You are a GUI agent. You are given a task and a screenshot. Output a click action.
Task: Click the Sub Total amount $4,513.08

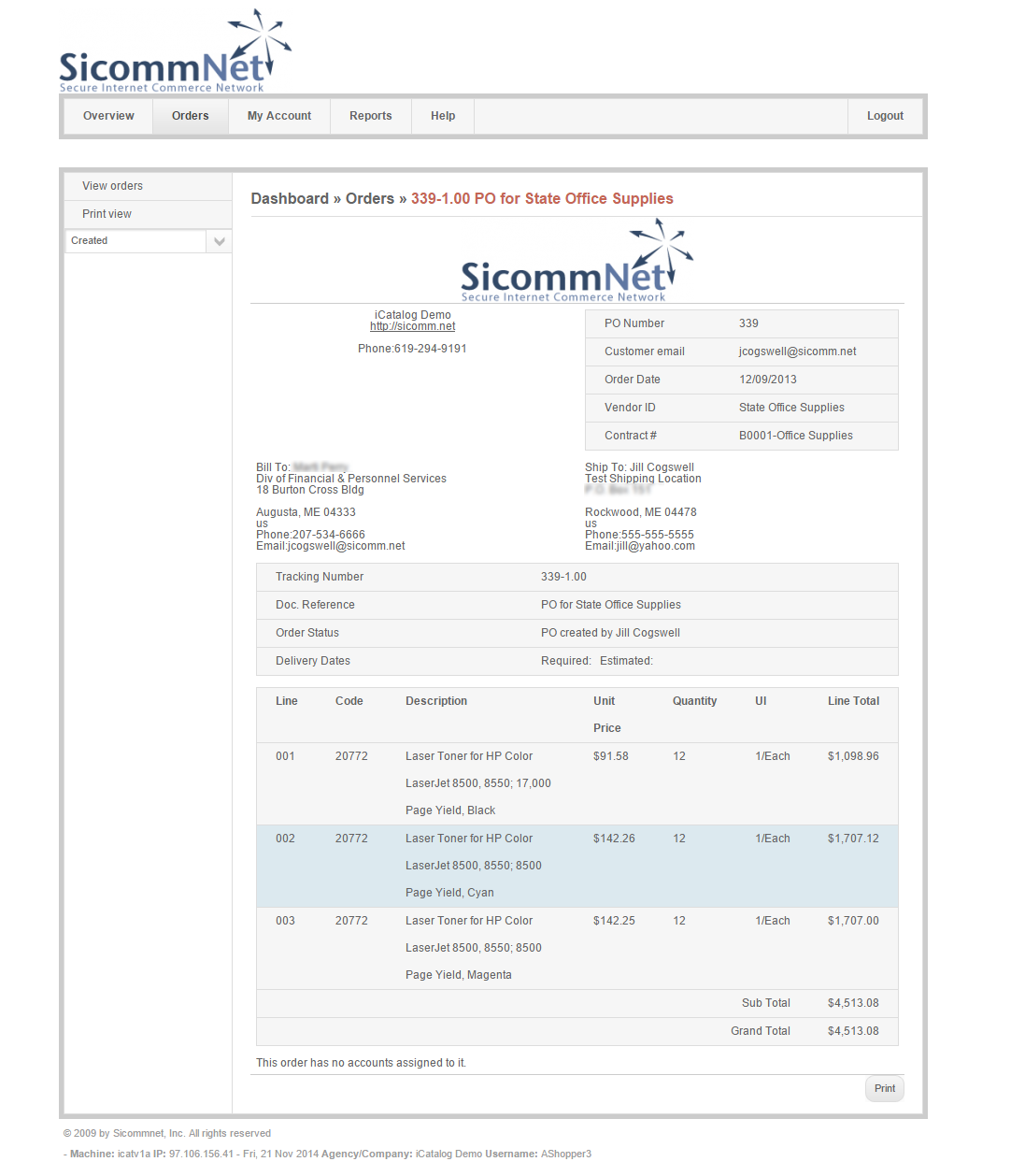click(853, 1003)
